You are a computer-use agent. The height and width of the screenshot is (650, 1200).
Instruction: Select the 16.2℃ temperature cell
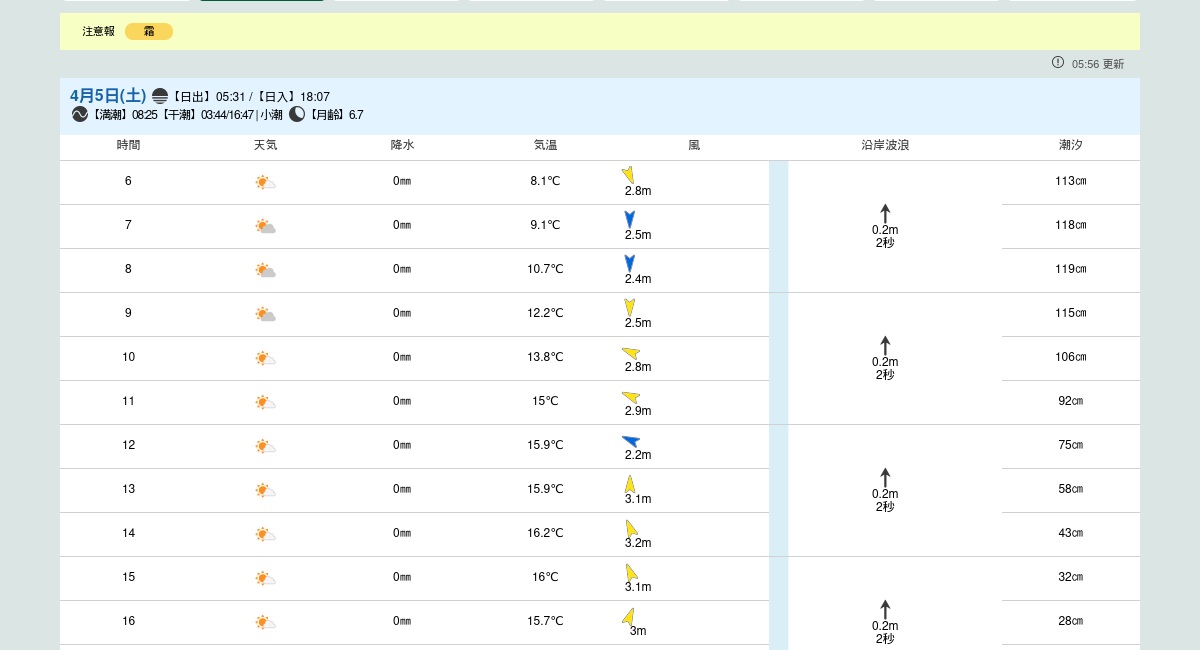pyautogui.click(x=545, y=534)
